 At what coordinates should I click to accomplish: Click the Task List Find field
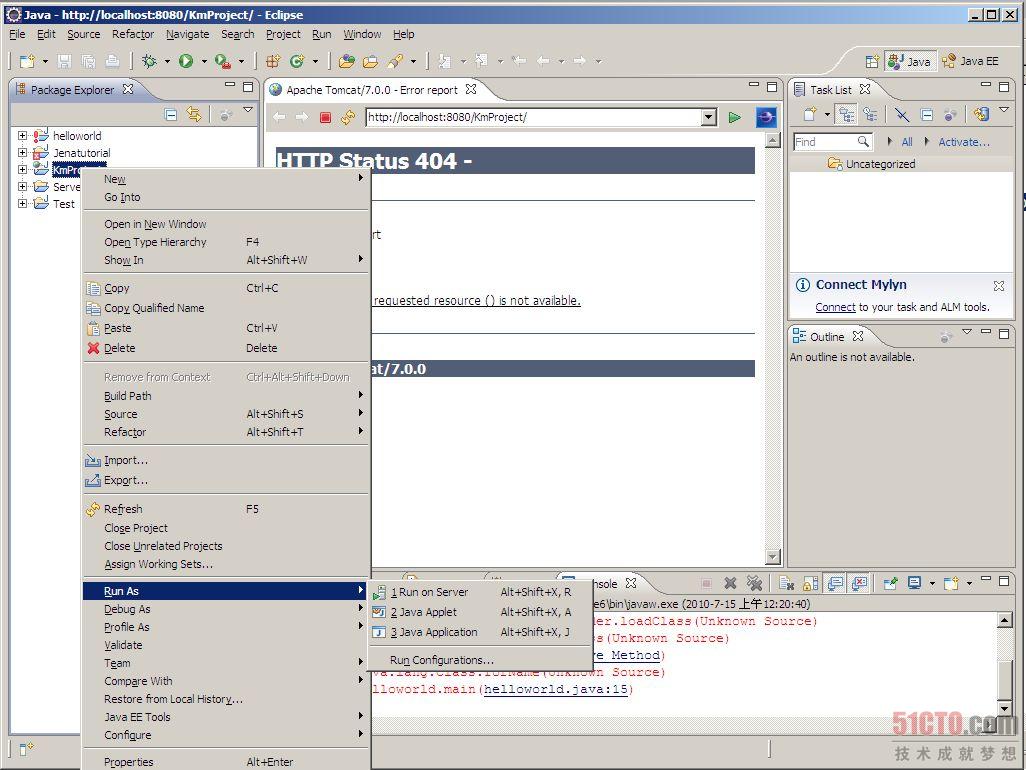point(825,142)
